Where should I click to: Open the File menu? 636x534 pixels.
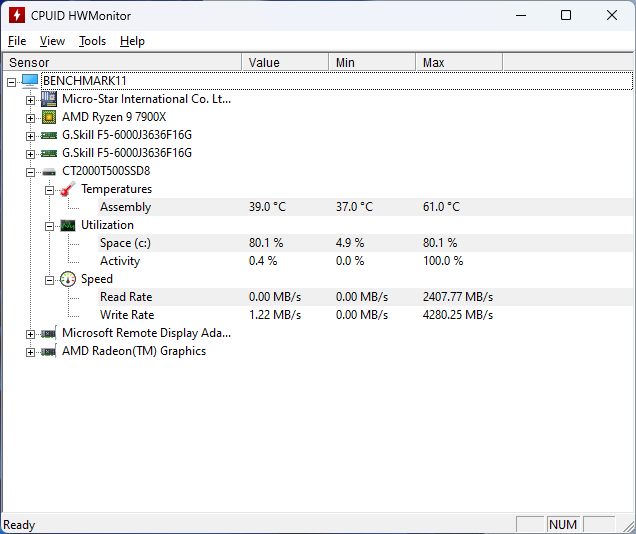(x=17, y=41)
